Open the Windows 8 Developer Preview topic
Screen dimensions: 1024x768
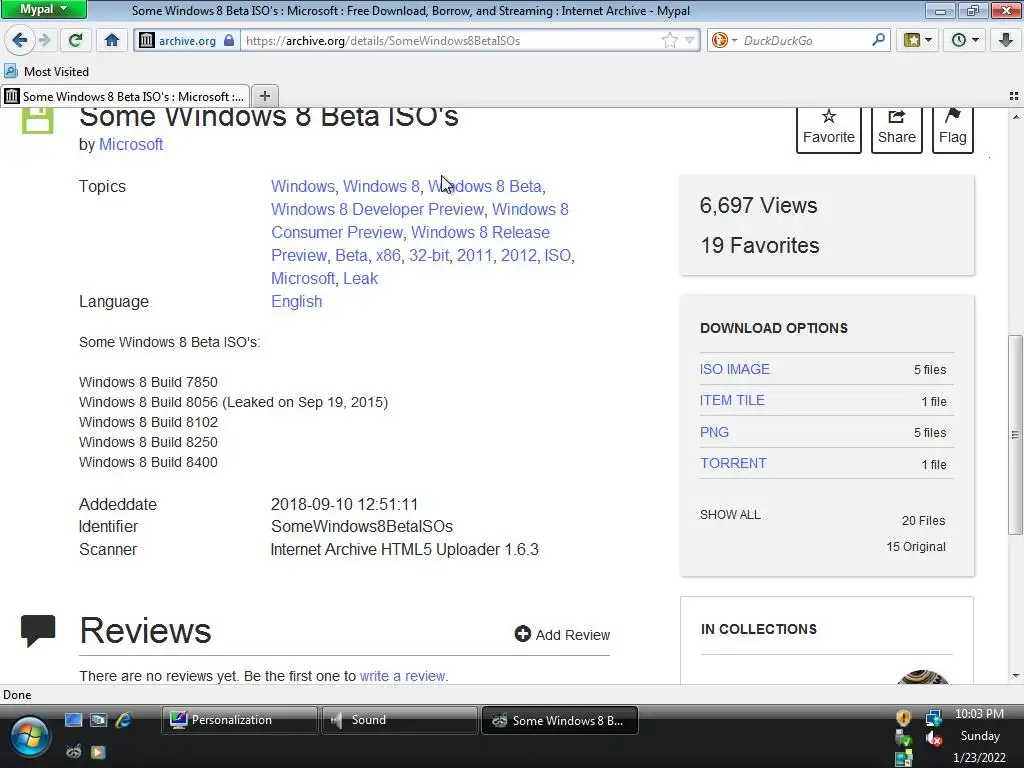click(x=377, y=209)
